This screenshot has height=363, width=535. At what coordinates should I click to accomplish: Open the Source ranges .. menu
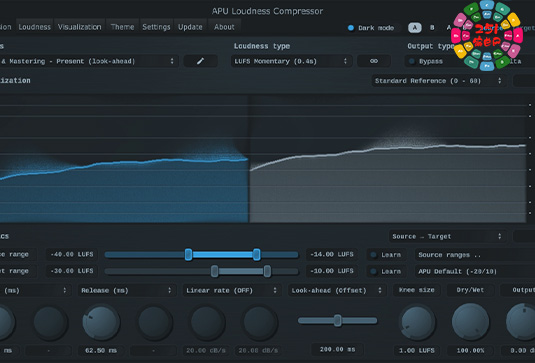475,255
